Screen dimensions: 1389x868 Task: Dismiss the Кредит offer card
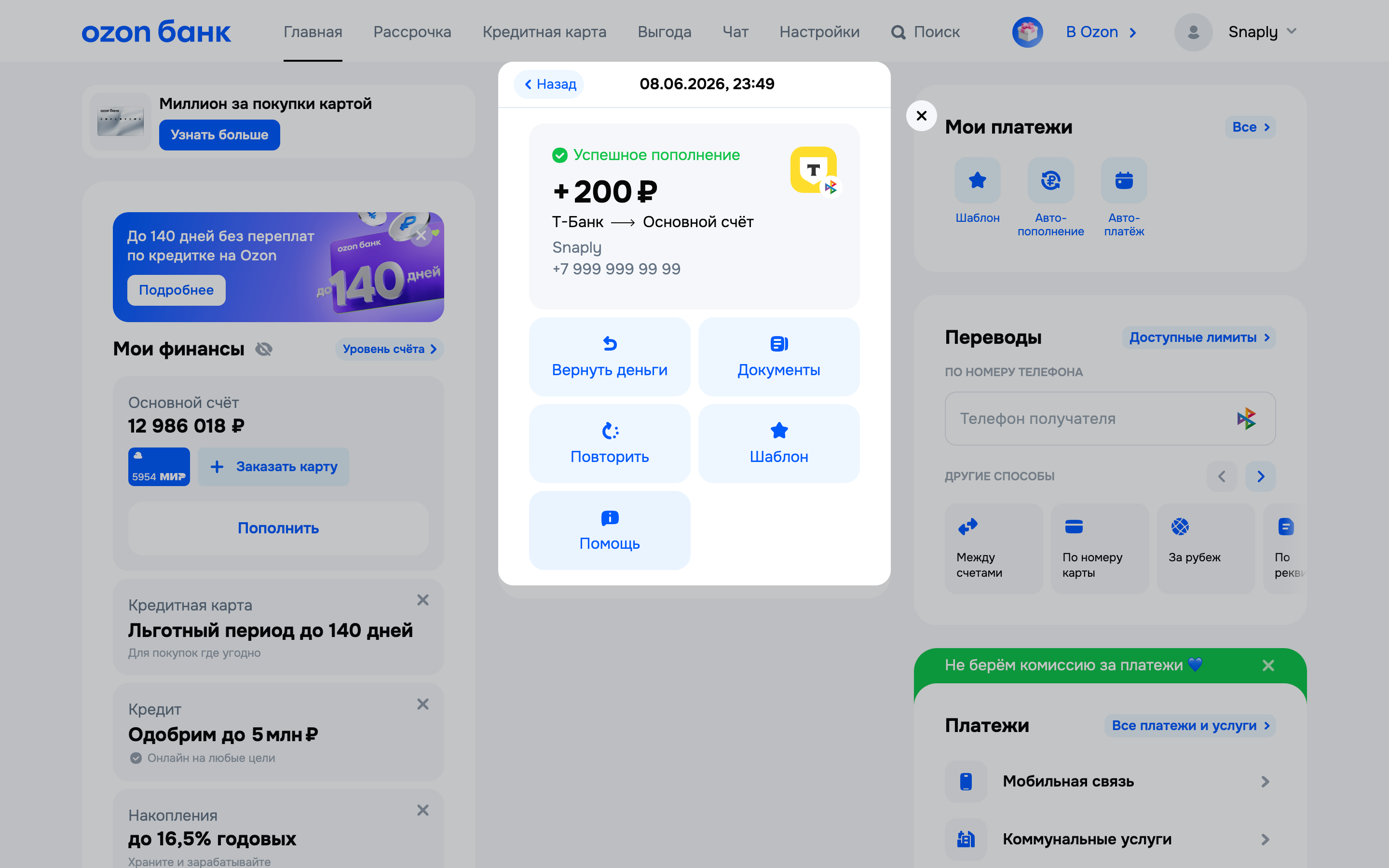(x=423, y=704)
